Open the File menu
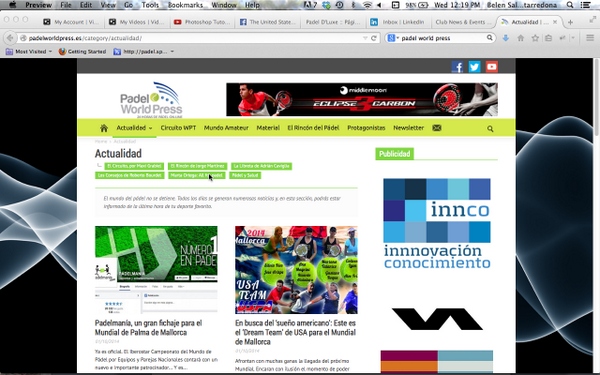The image size is (600, 375). click(66, 5)
